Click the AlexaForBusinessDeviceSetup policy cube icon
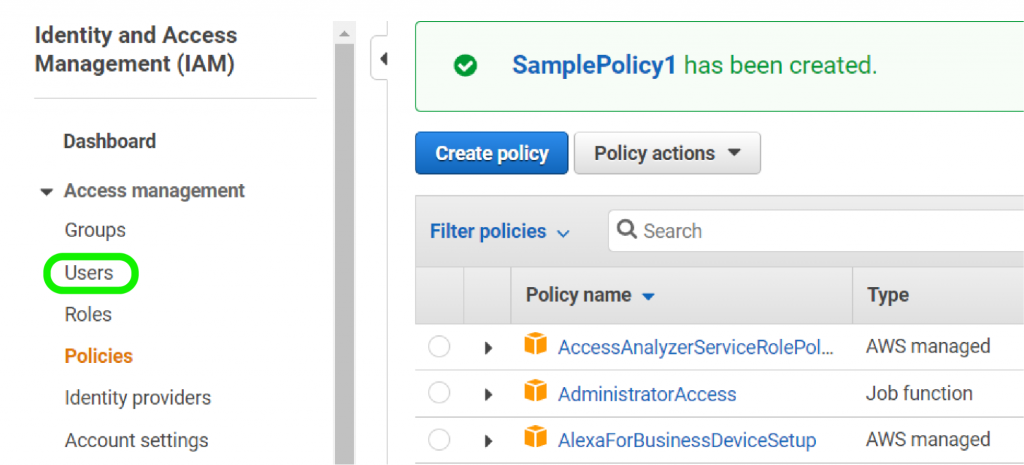 pyautogui.click(x=536, y=436)
